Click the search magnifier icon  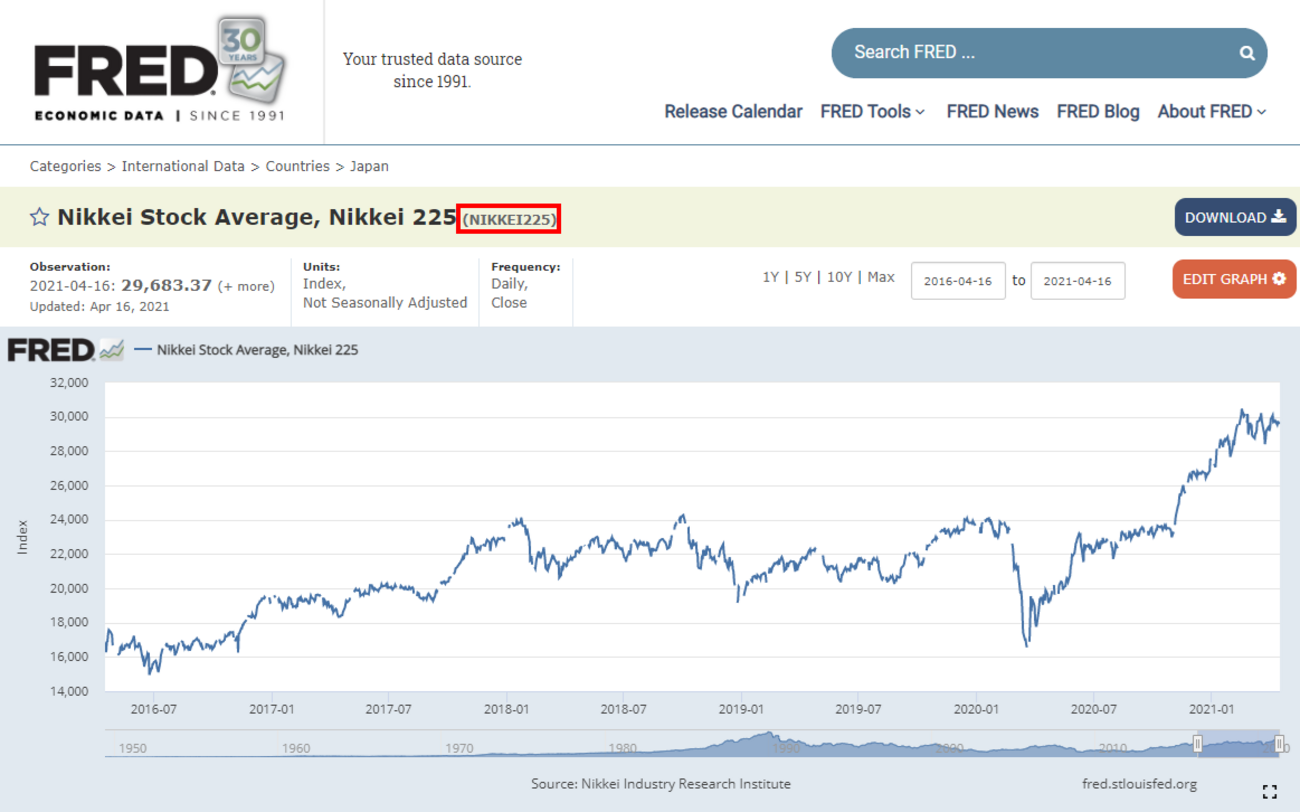1247,53
